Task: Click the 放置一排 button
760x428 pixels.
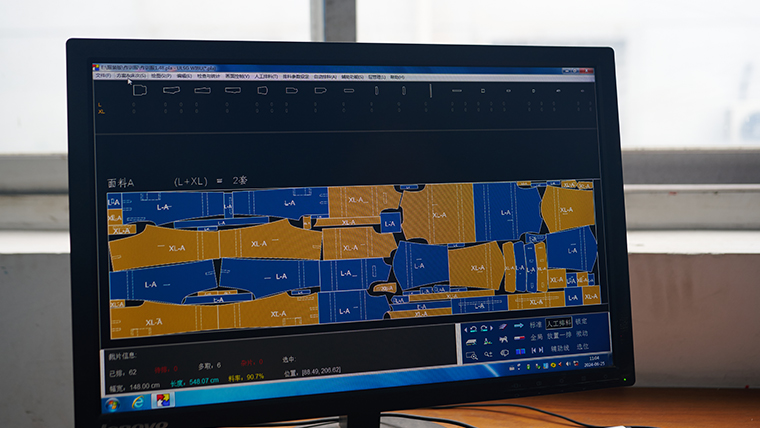Action: click(x=559, y=335)
